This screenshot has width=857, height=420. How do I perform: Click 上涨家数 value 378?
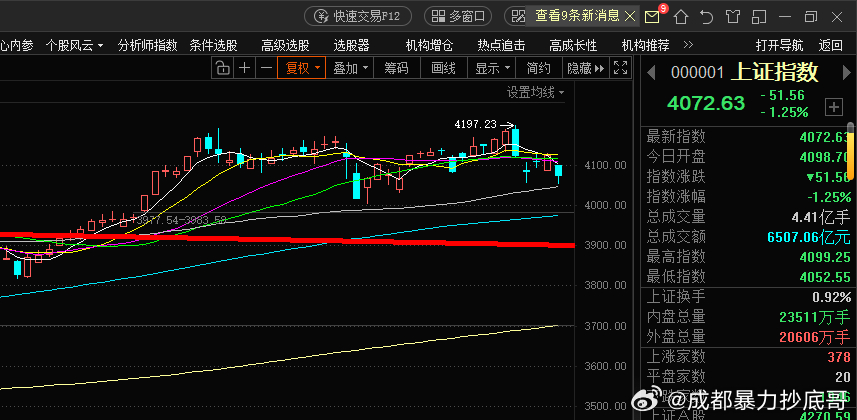pos(839,358)
